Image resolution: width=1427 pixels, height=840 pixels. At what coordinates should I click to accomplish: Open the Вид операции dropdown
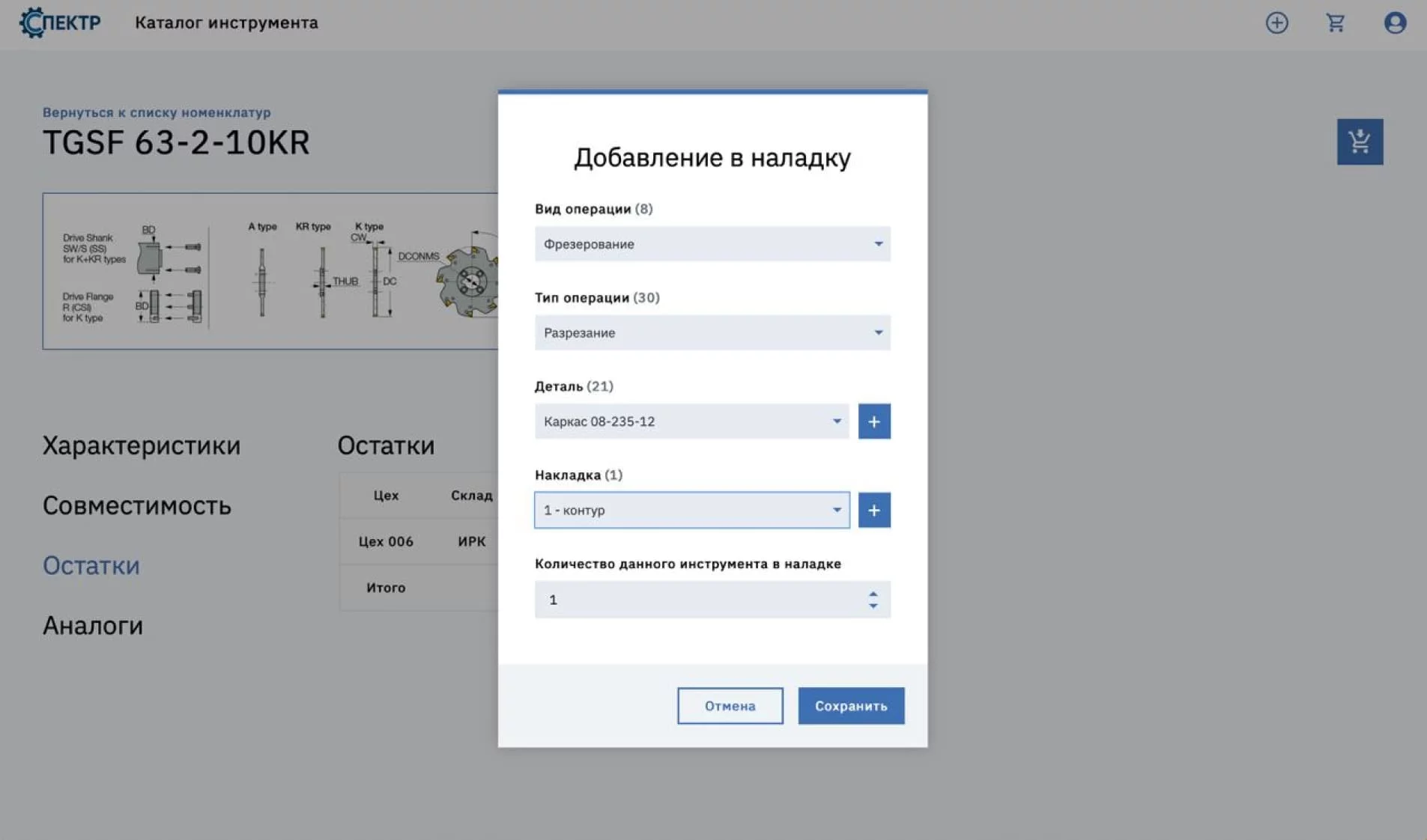click(x=712, y=244)
